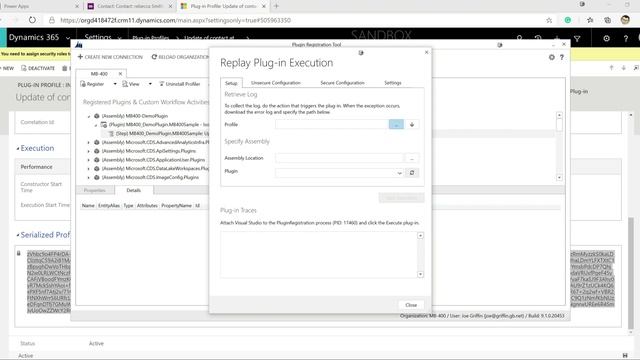Expand the DataLakeWorkspaces assembly node
The image size is (640, 360).
(x=89, y=169)
